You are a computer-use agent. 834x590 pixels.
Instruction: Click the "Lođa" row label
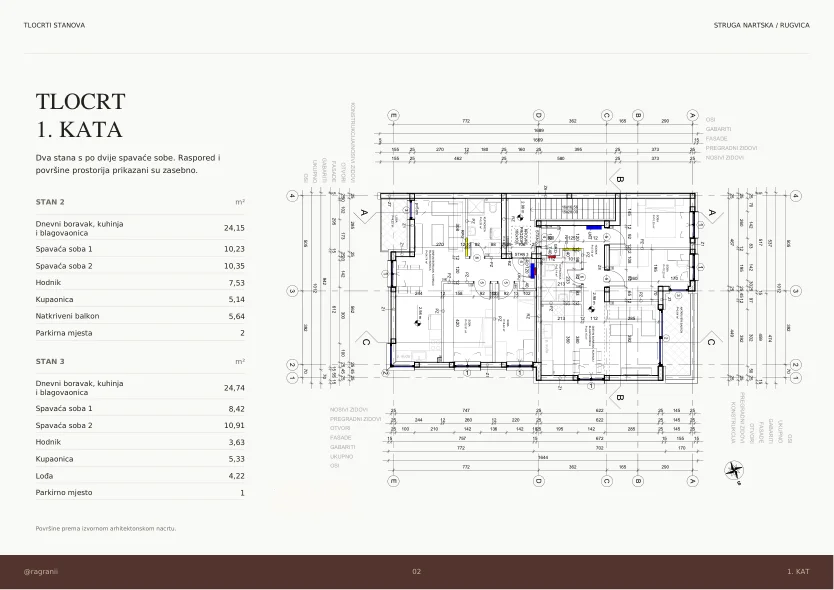click(x=44, y=476)
